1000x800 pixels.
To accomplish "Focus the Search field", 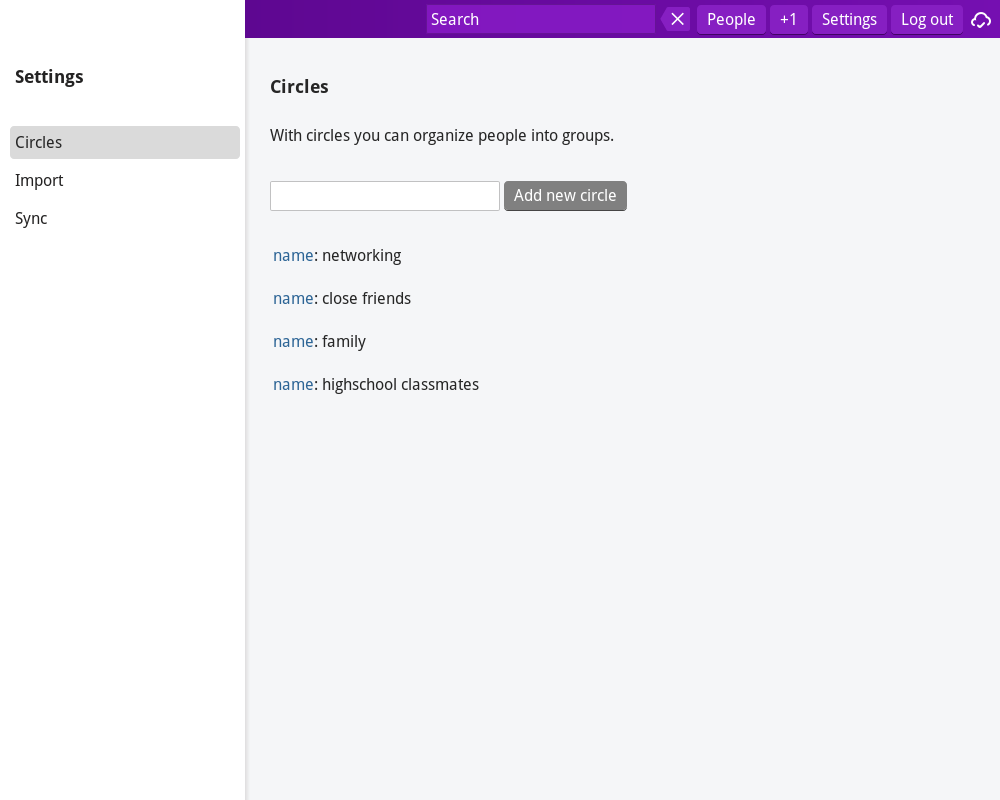I will (x=540, y=19).
